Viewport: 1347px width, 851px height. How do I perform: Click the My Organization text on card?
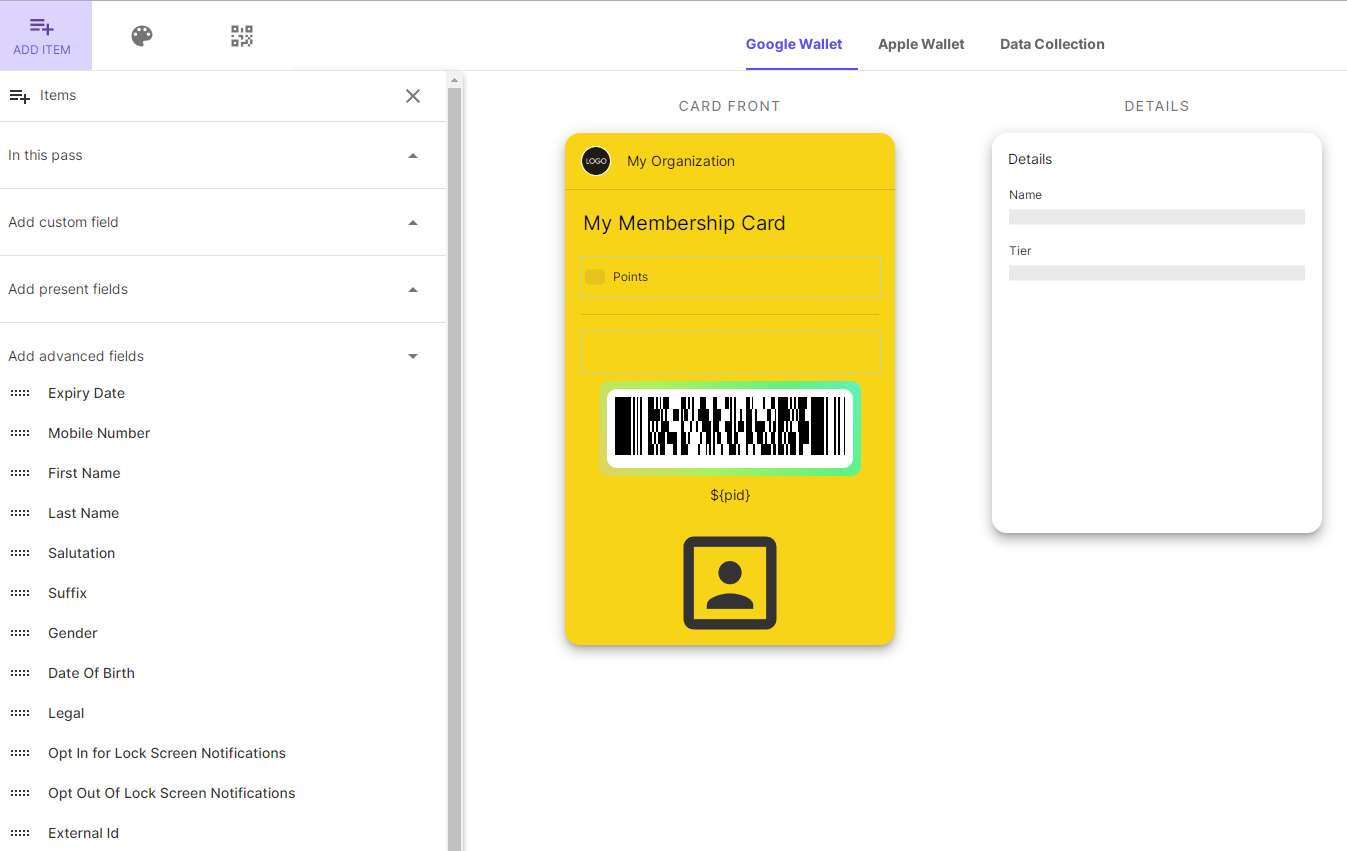(x=681, y=161)
